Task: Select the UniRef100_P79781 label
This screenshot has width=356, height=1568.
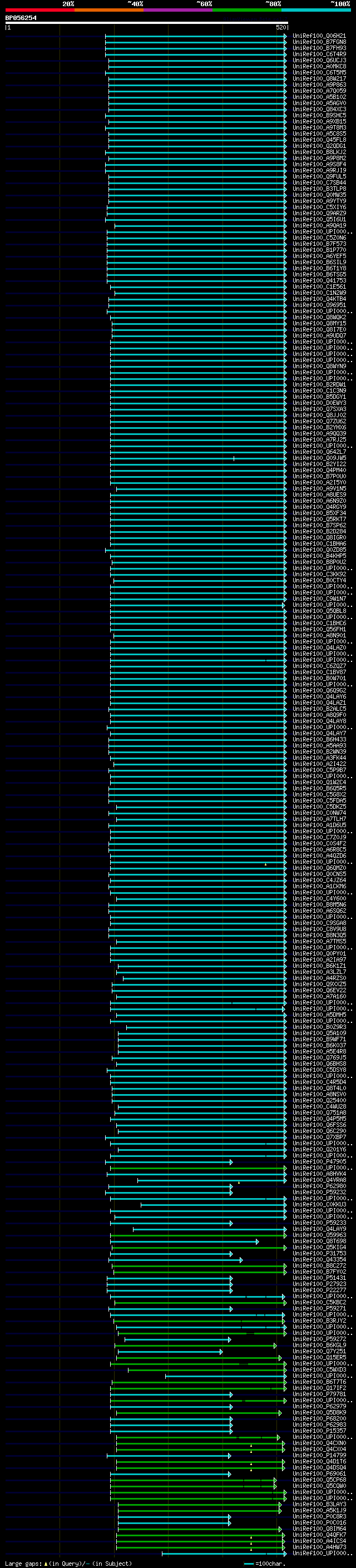Action: (x=319, y=1394)
